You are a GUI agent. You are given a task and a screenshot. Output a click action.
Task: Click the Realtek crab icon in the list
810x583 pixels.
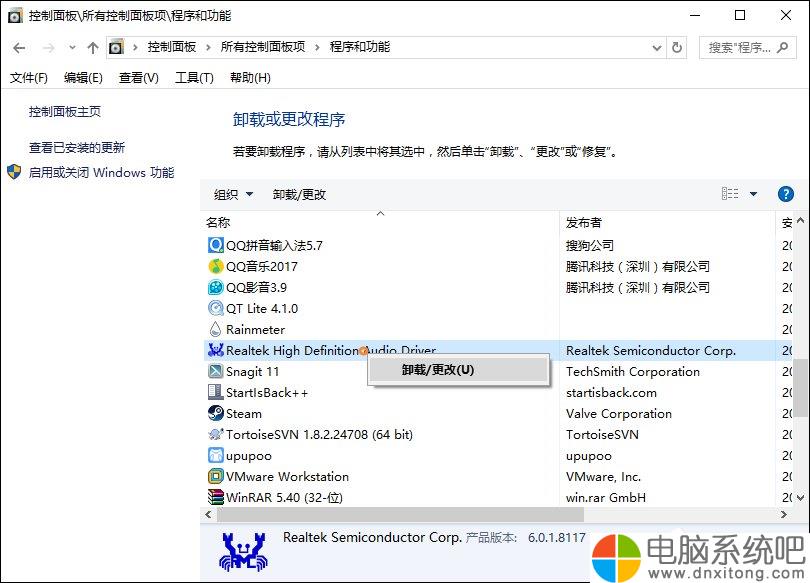(x=215, y=350)
